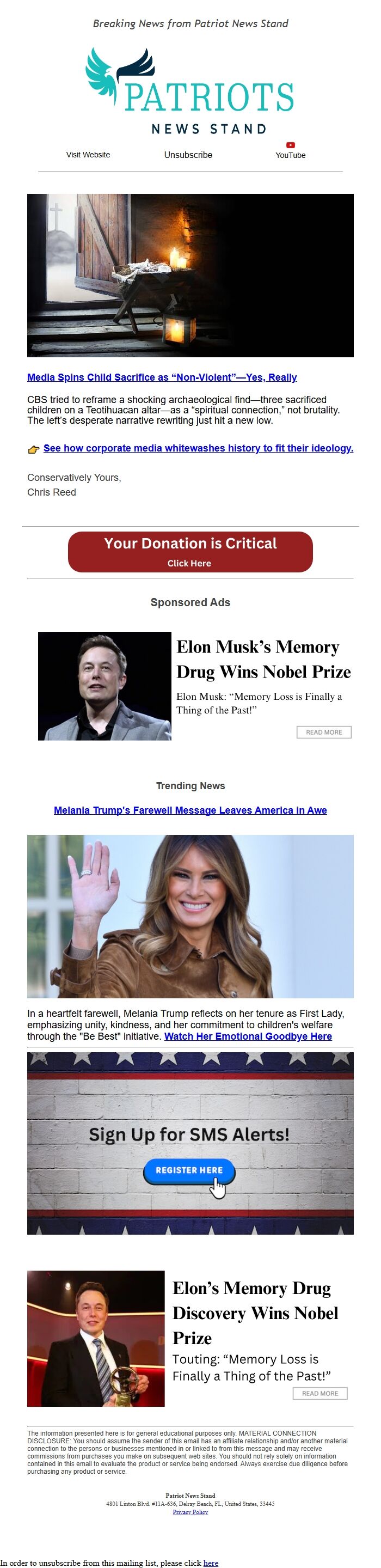This screenshot has height=1568, width=381.
Task: Open the Visit Website link
Action: pos(88,155)
